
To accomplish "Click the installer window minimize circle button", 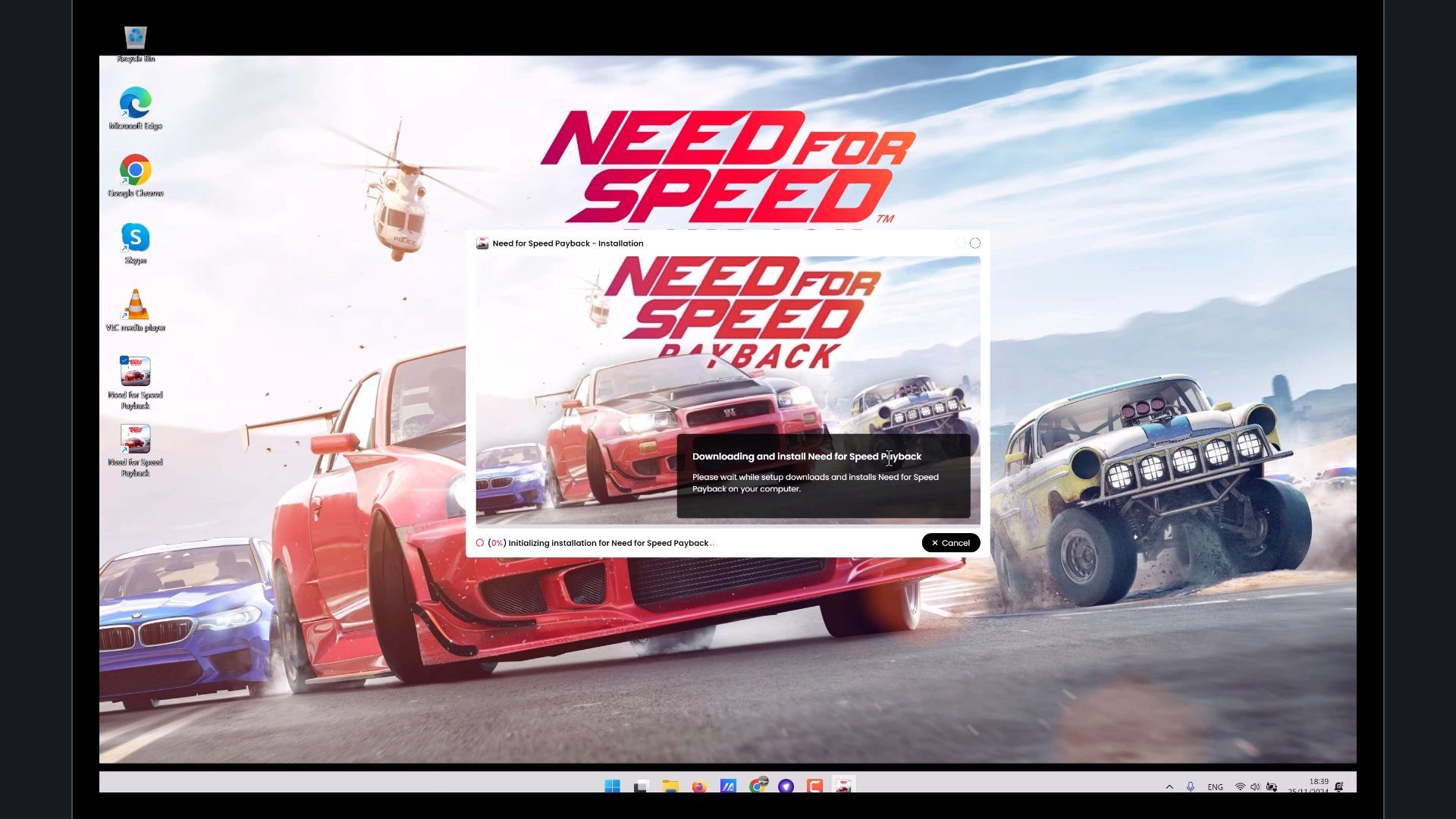I will pyautogui.click(x=961, y=243).
